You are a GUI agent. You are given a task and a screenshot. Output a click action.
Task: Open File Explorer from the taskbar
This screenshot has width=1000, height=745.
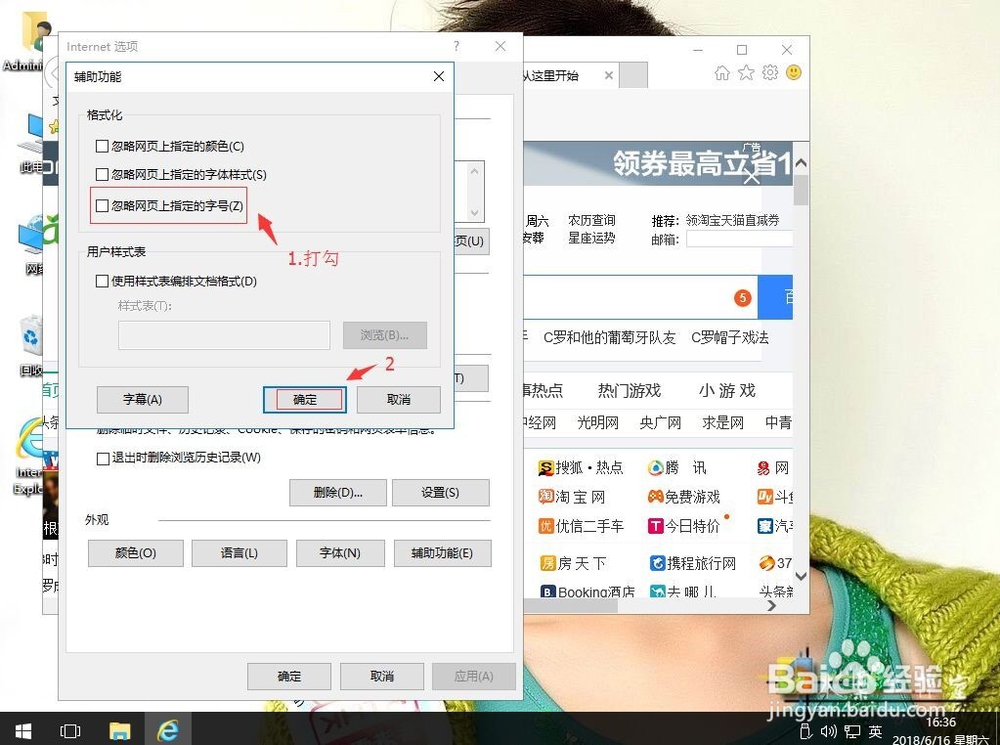[x=119, y=730]
